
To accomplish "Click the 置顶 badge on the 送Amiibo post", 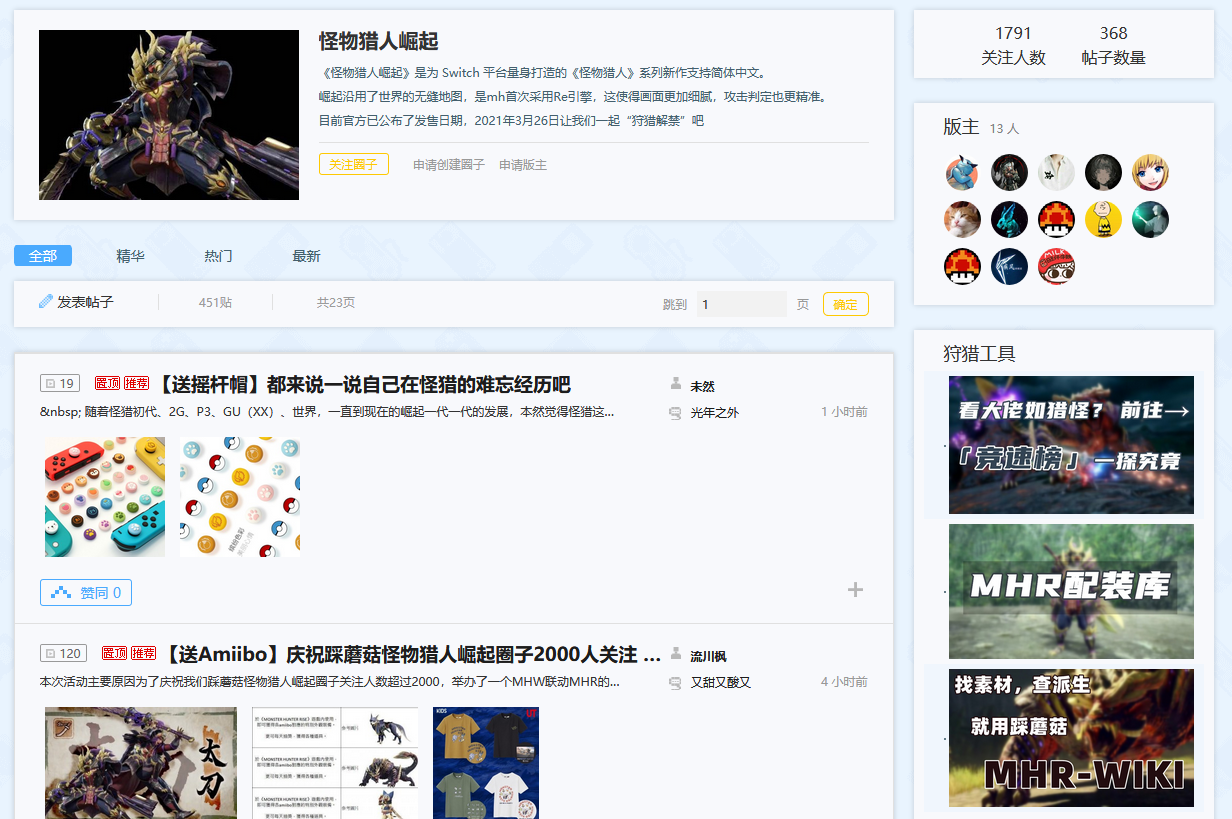I will (114, 653).
